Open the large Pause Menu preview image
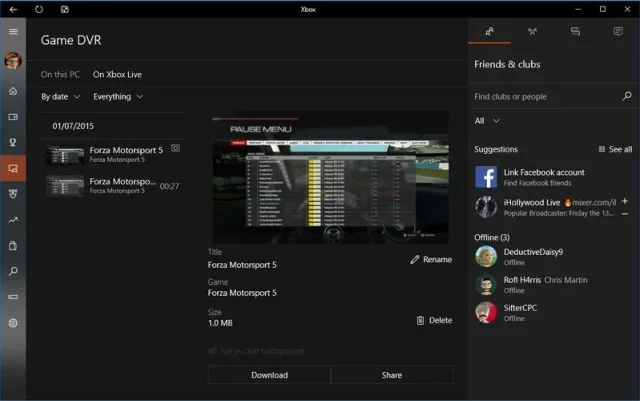 330,178
